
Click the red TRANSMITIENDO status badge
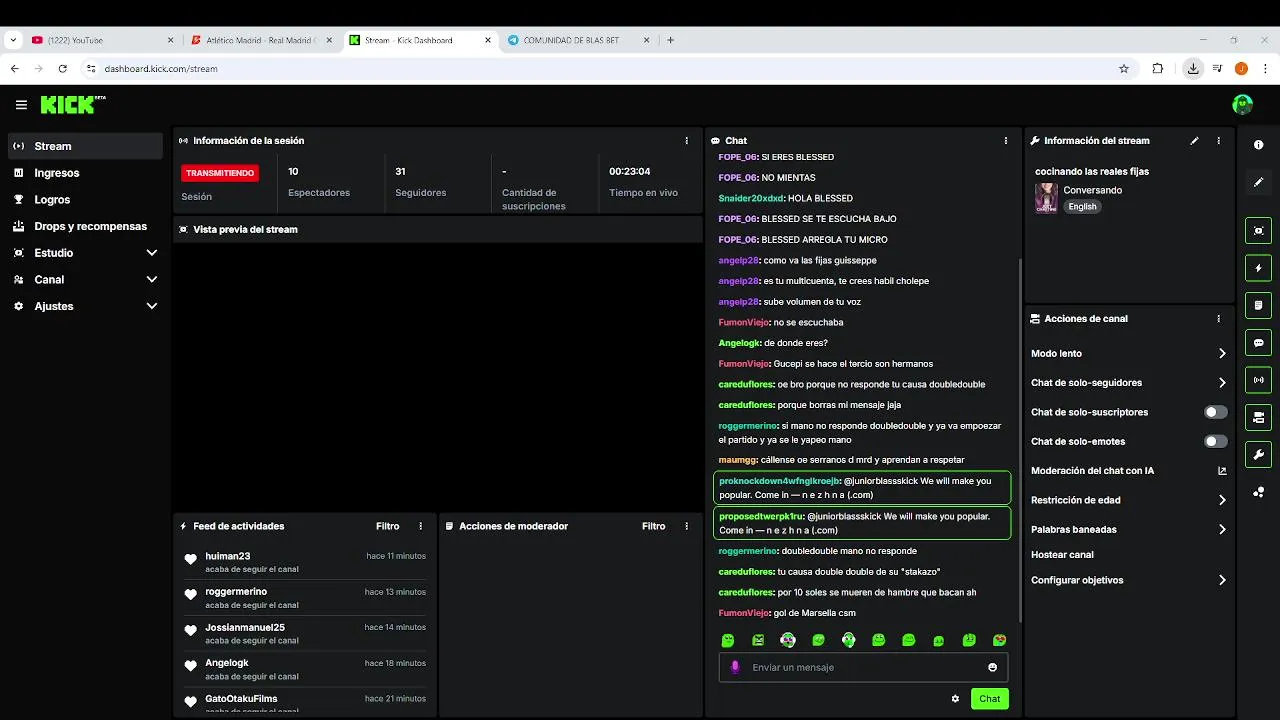point(220,173)
